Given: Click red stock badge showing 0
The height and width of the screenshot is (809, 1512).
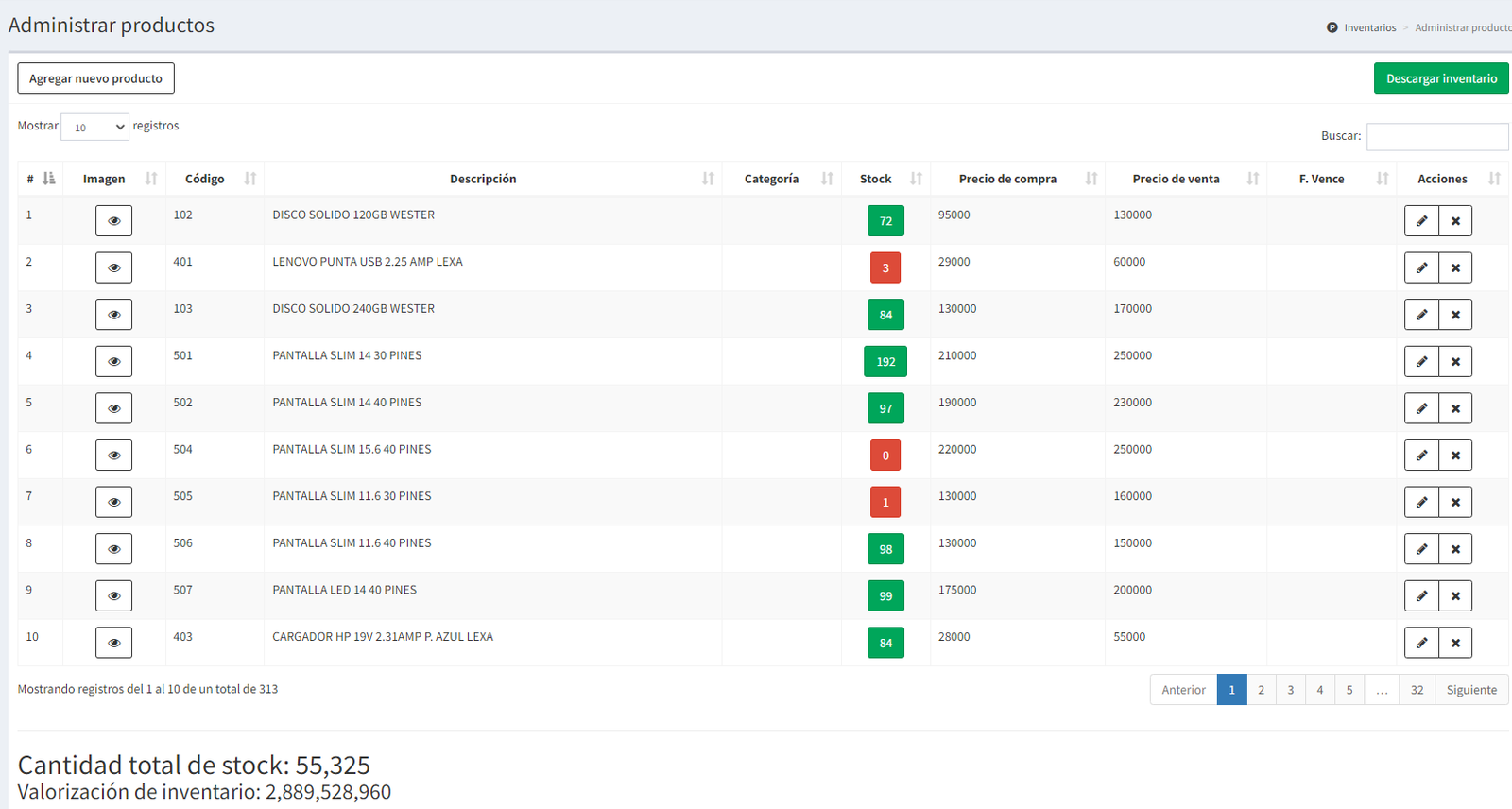Looking at the screenshot, I should click(x=885, y=456).
